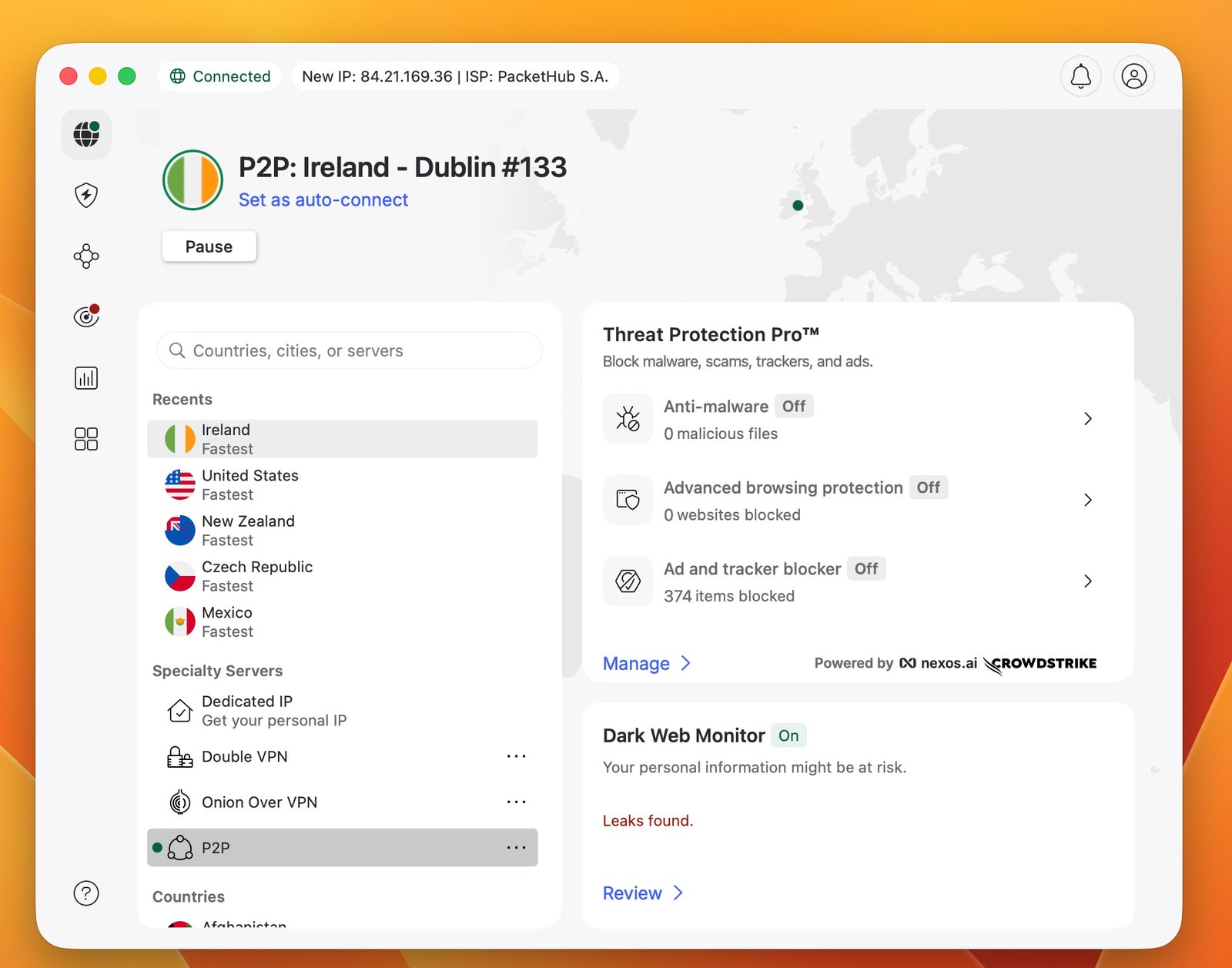This screenshot has width=1232, height=968.
Task: Open the P2P three-dot options menu
Action: click(x=516, y=847)
